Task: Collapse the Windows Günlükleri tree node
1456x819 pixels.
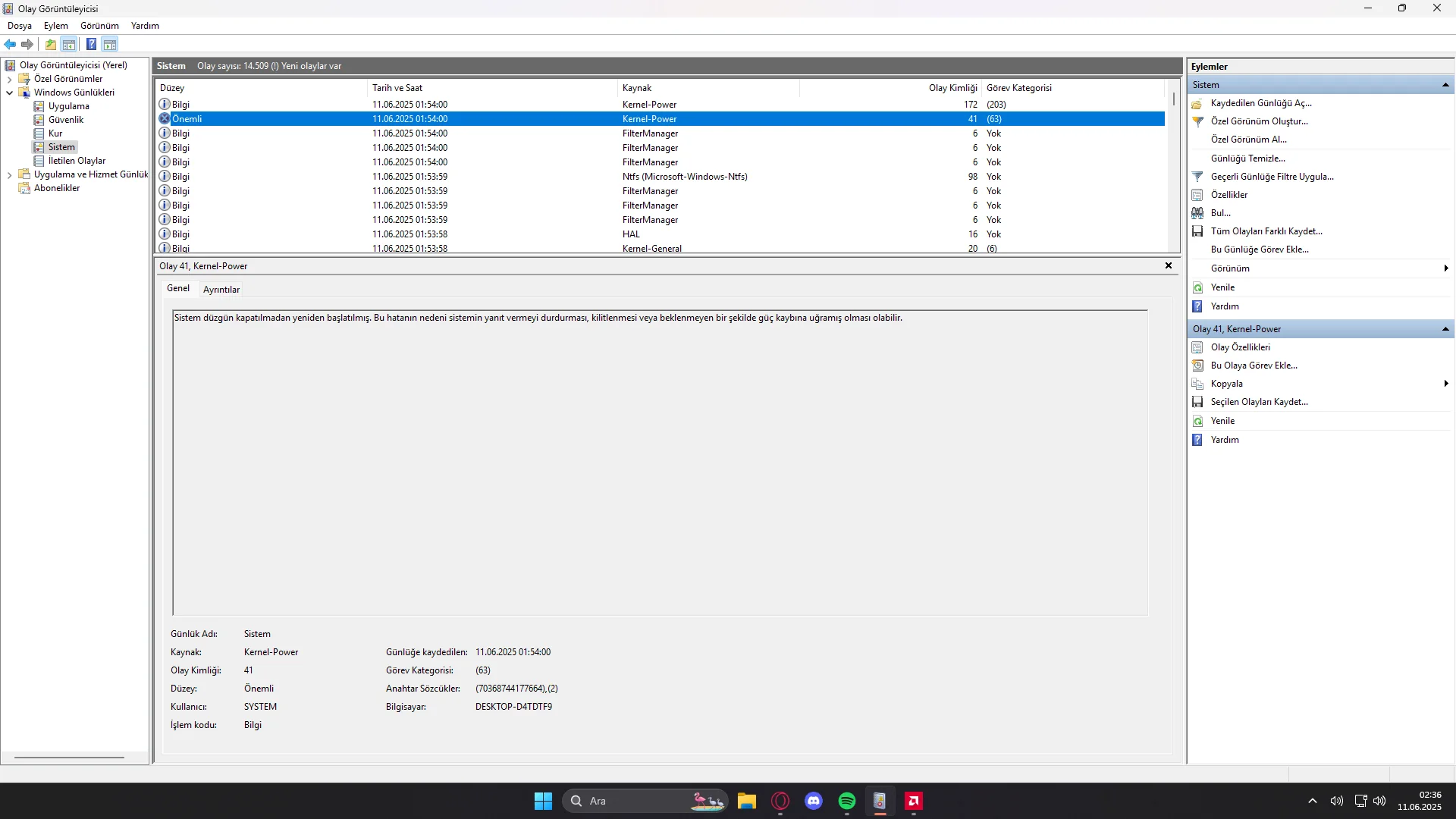Action: pos(9,93)
